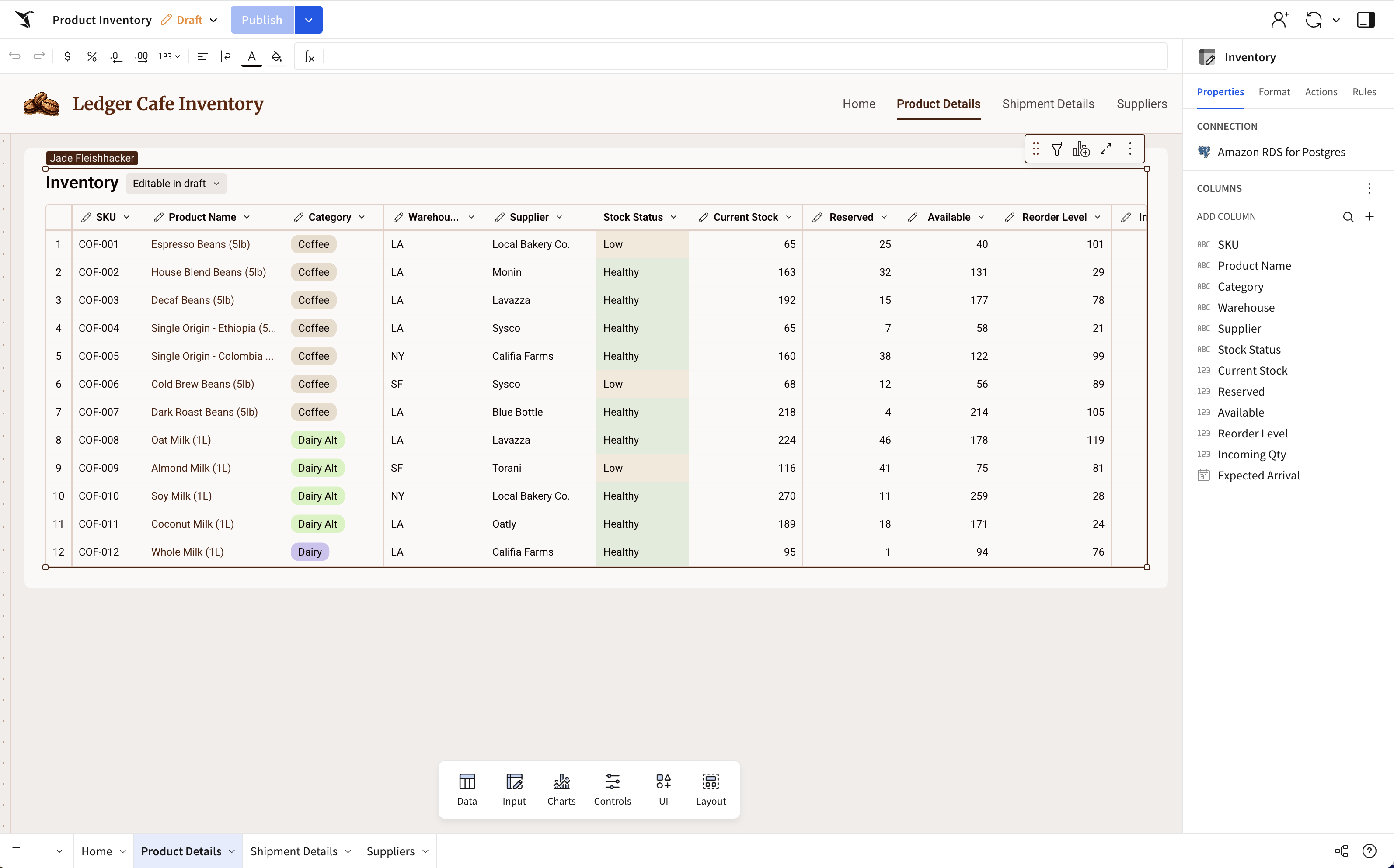Viewport: 1394px width, 868px height.
Task: Toggle the right side panel
Action: (x=1365, y=20)
